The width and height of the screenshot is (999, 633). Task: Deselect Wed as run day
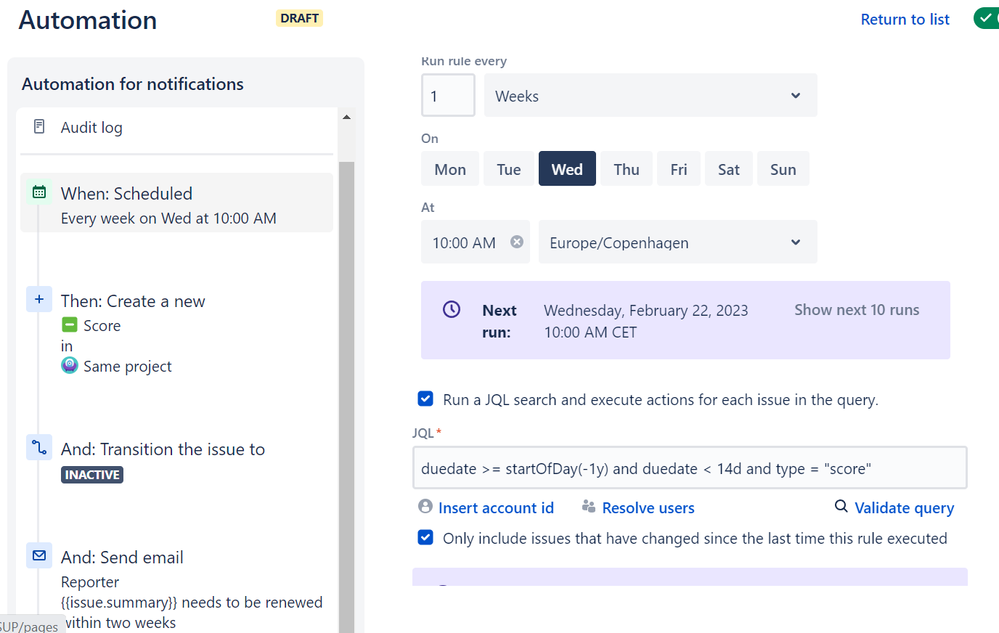click(x=567, y=169)
